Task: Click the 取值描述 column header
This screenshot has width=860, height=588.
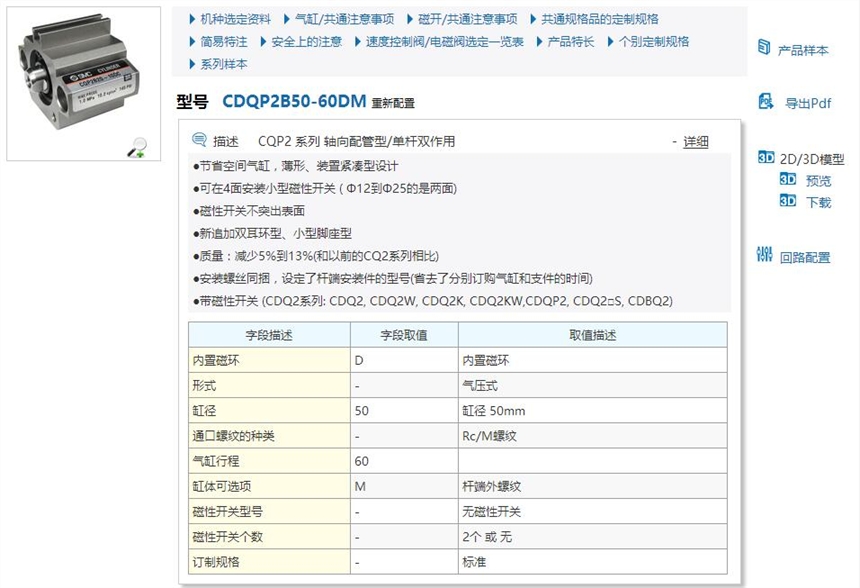Action: tap(593, 335)
